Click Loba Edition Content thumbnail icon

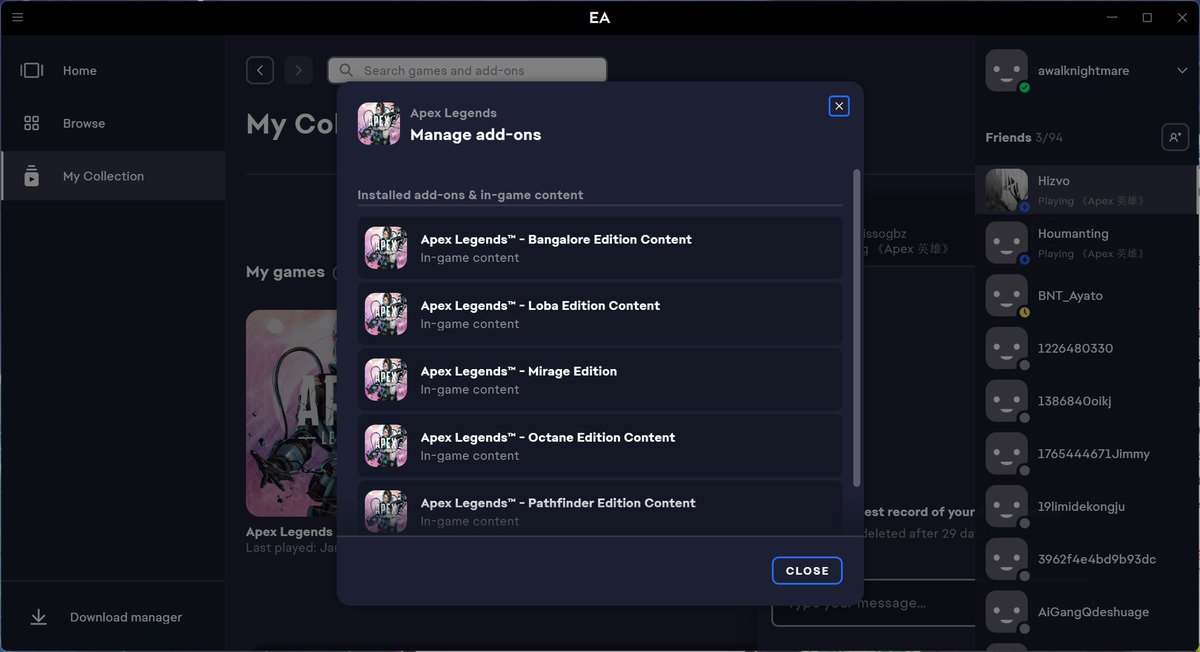[x=386, y=314]
